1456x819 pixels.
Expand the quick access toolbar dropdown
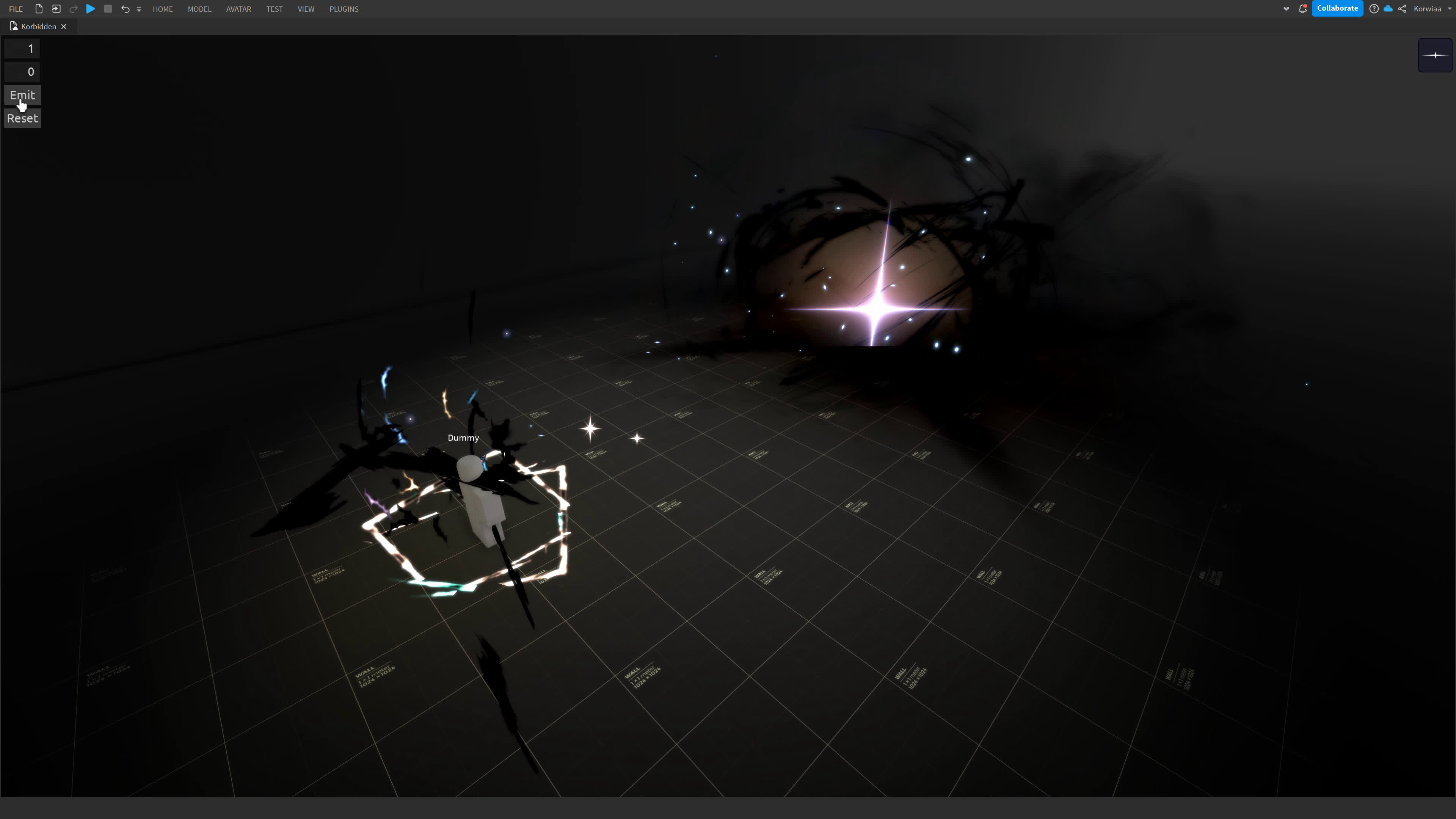pos(139,9)
